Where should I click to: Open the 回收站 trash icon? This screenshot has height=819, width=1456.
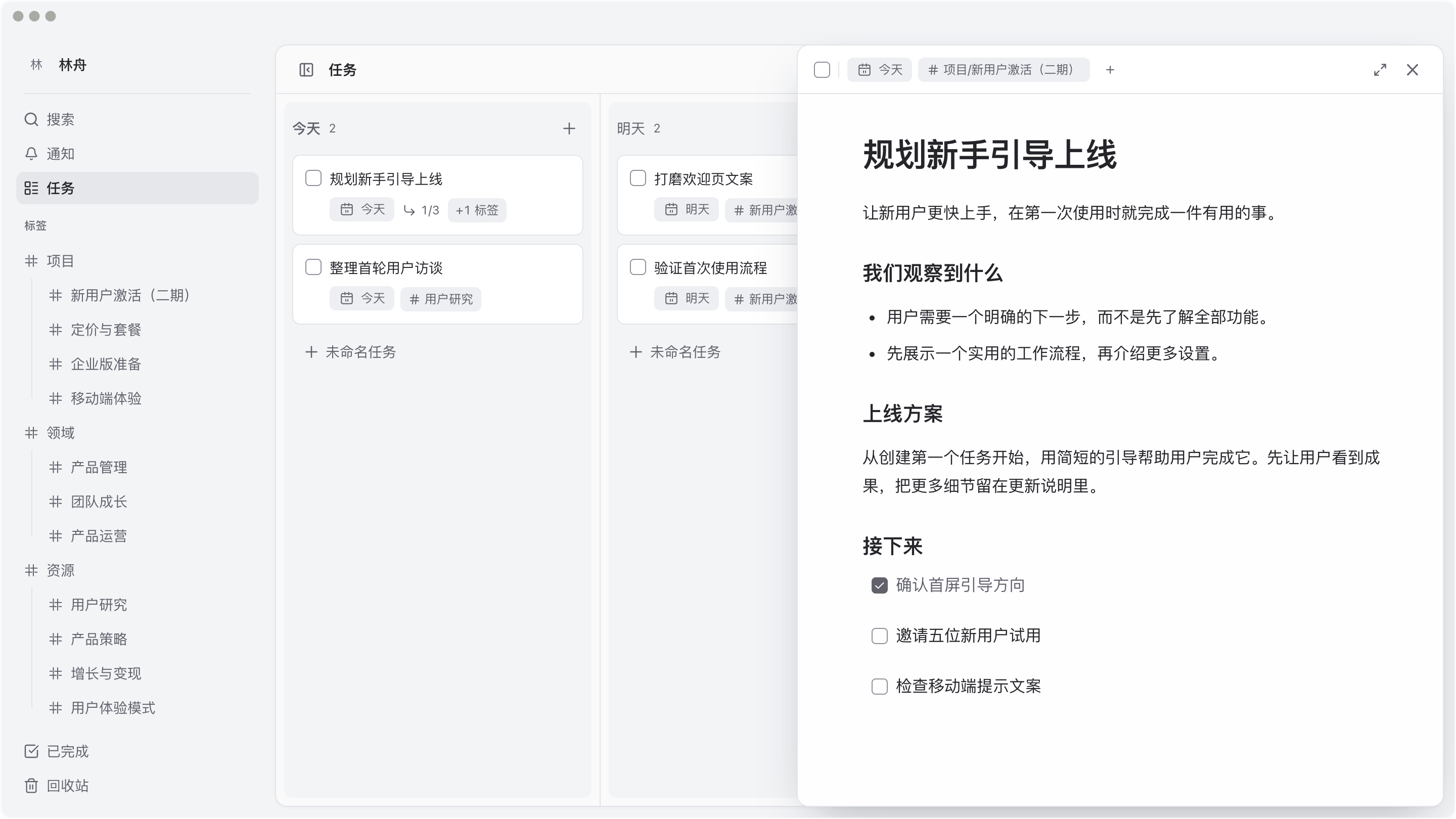point(31,786)
